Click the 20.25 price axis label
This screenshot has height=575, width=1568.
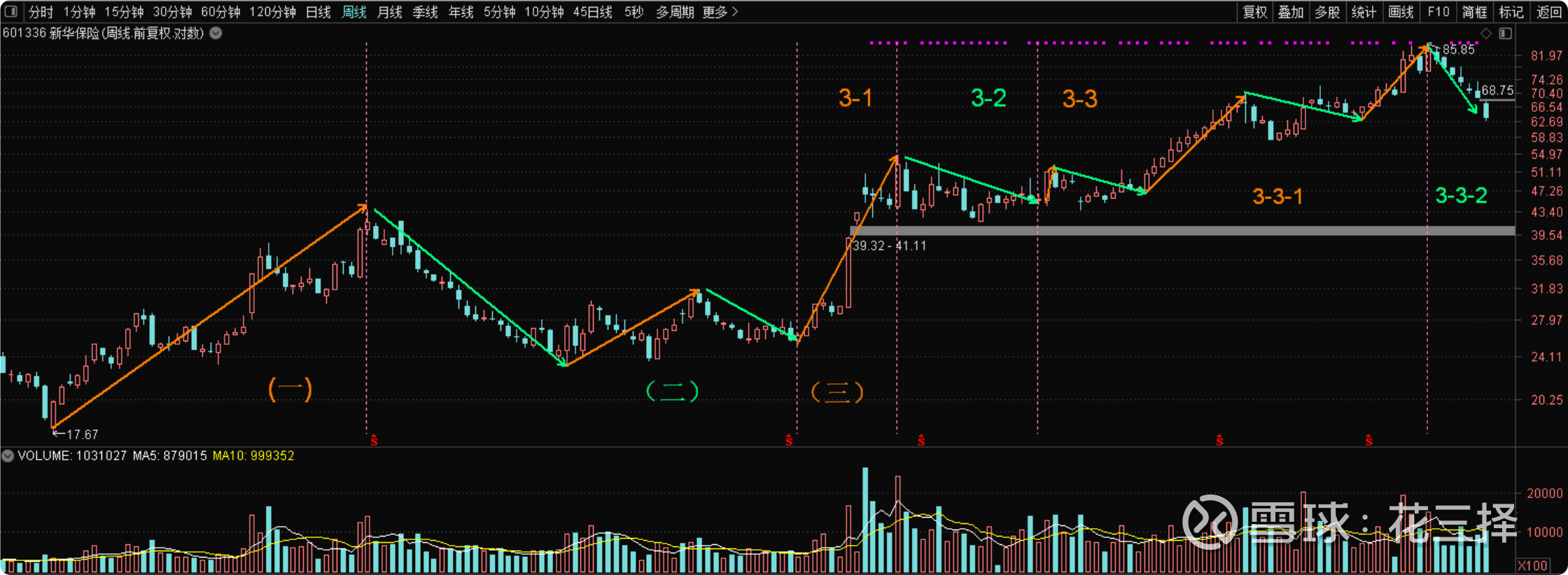(1546, 399)
